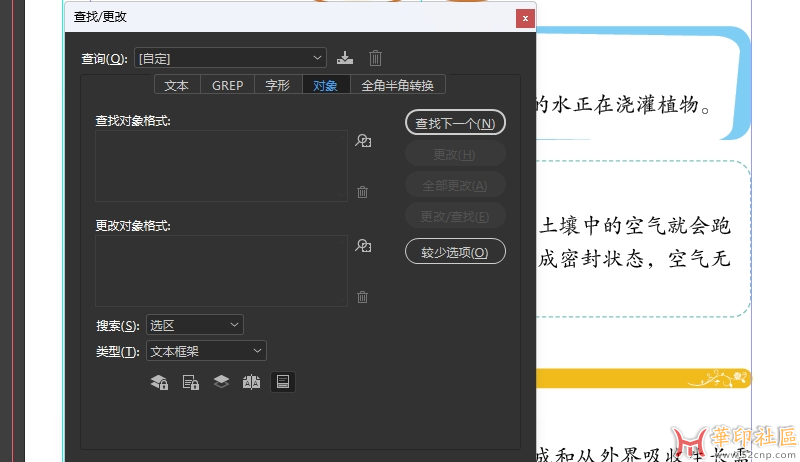
Task: Click the 全部更改(A) button
Action: point(455,185)
